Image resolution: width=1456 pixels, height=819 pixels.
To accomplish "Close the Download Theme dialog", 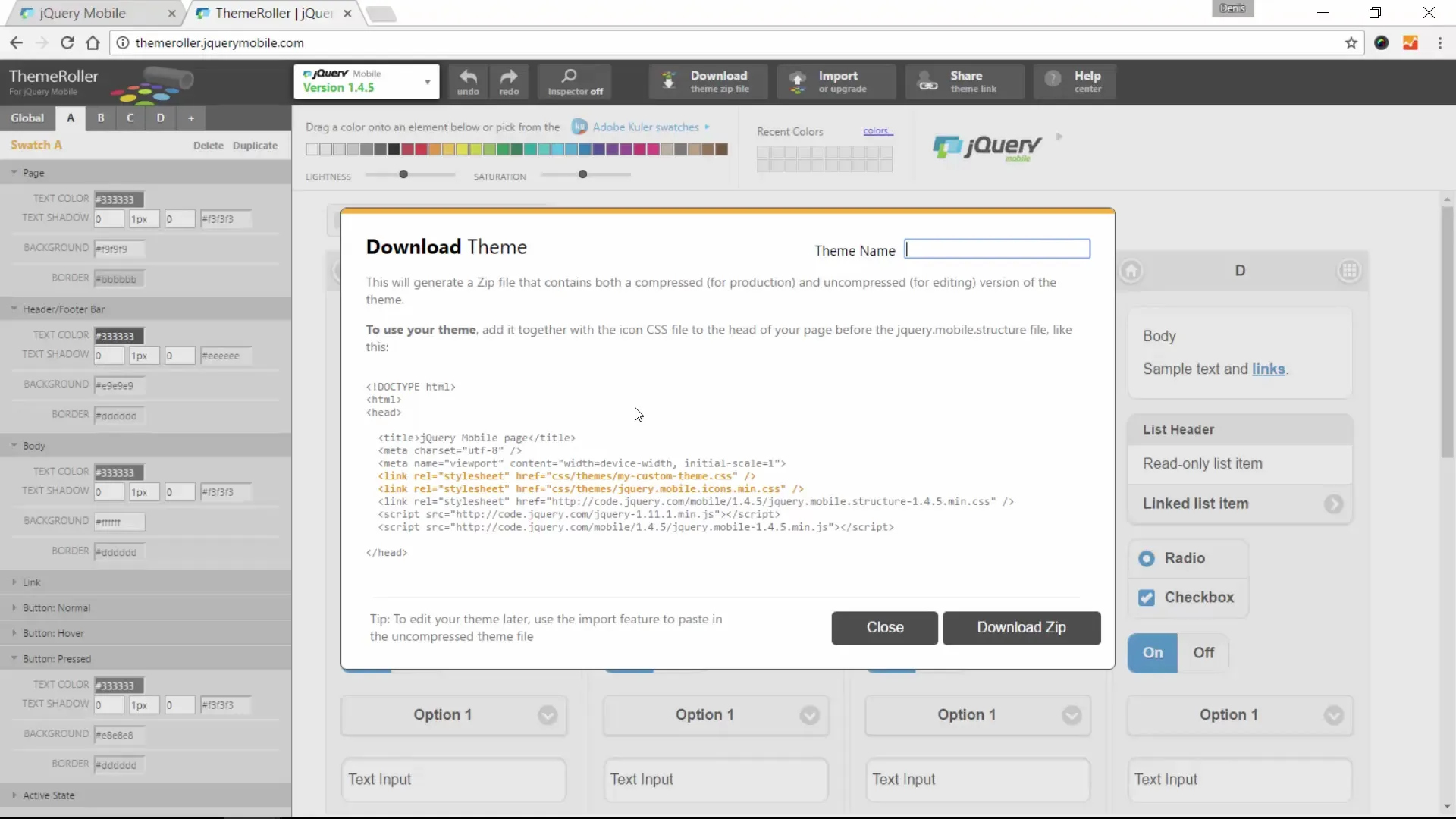I will click(x=884, y=628).
